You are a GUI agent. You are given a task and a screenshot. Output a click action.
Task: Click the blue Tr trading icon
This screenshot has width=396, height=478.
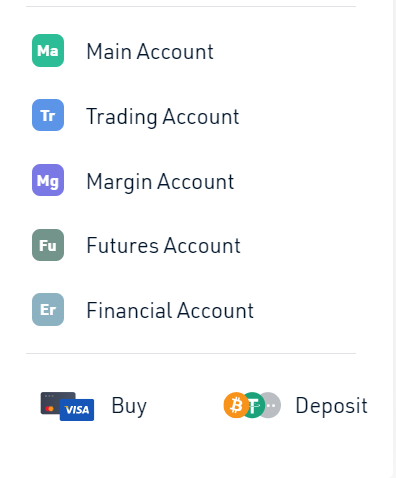tap(48, 115)
